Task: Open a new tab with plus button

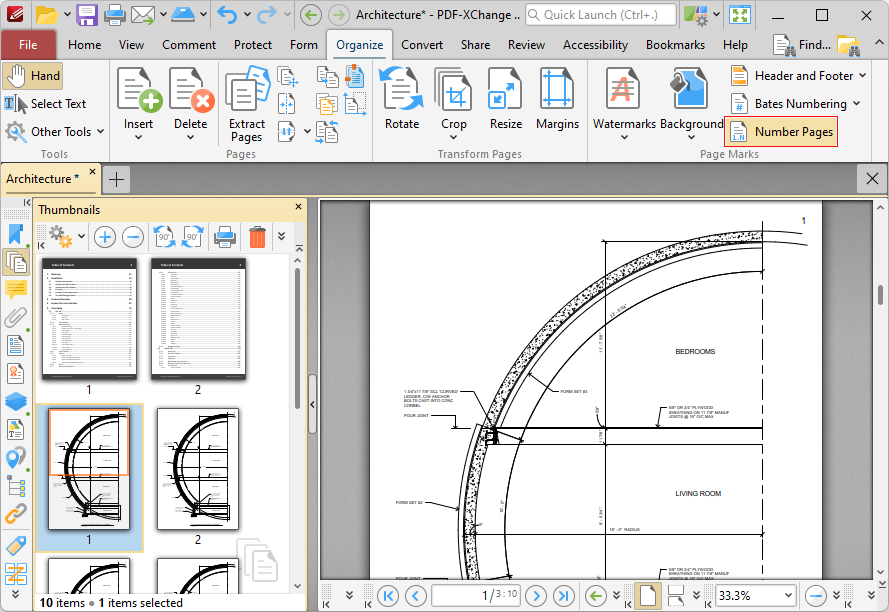Action: coord(116,179)
